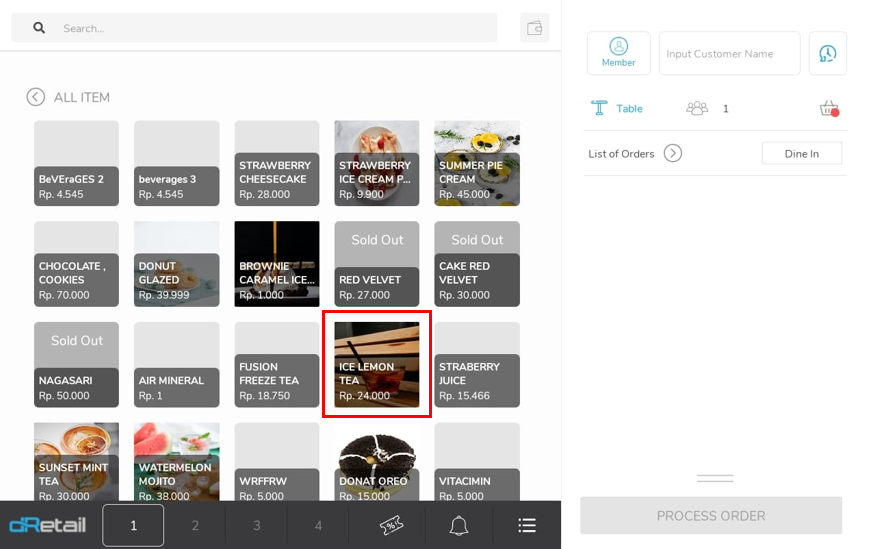This screenshot has height=549, width=894.
Task: Open the Dine In order type selector
Action: pos(801,153)
